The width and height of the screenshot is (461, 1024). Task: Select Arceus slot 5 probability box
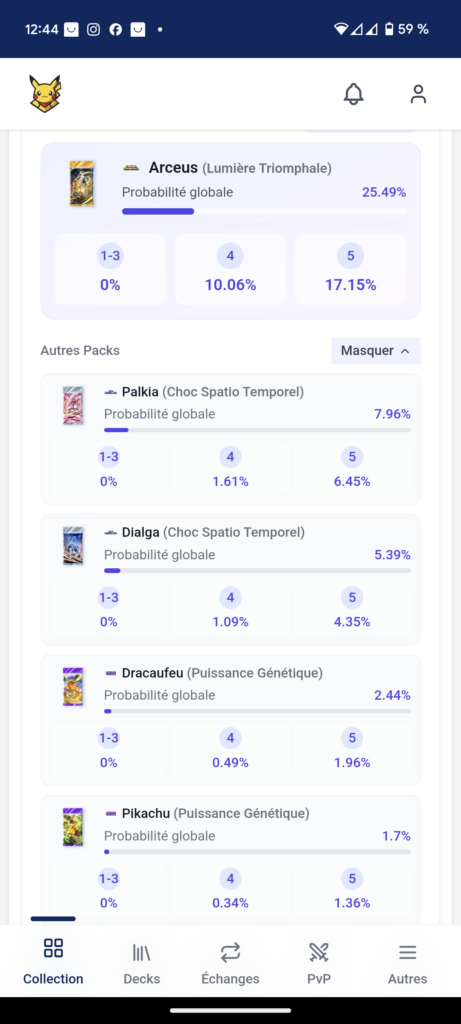(351, 269)
